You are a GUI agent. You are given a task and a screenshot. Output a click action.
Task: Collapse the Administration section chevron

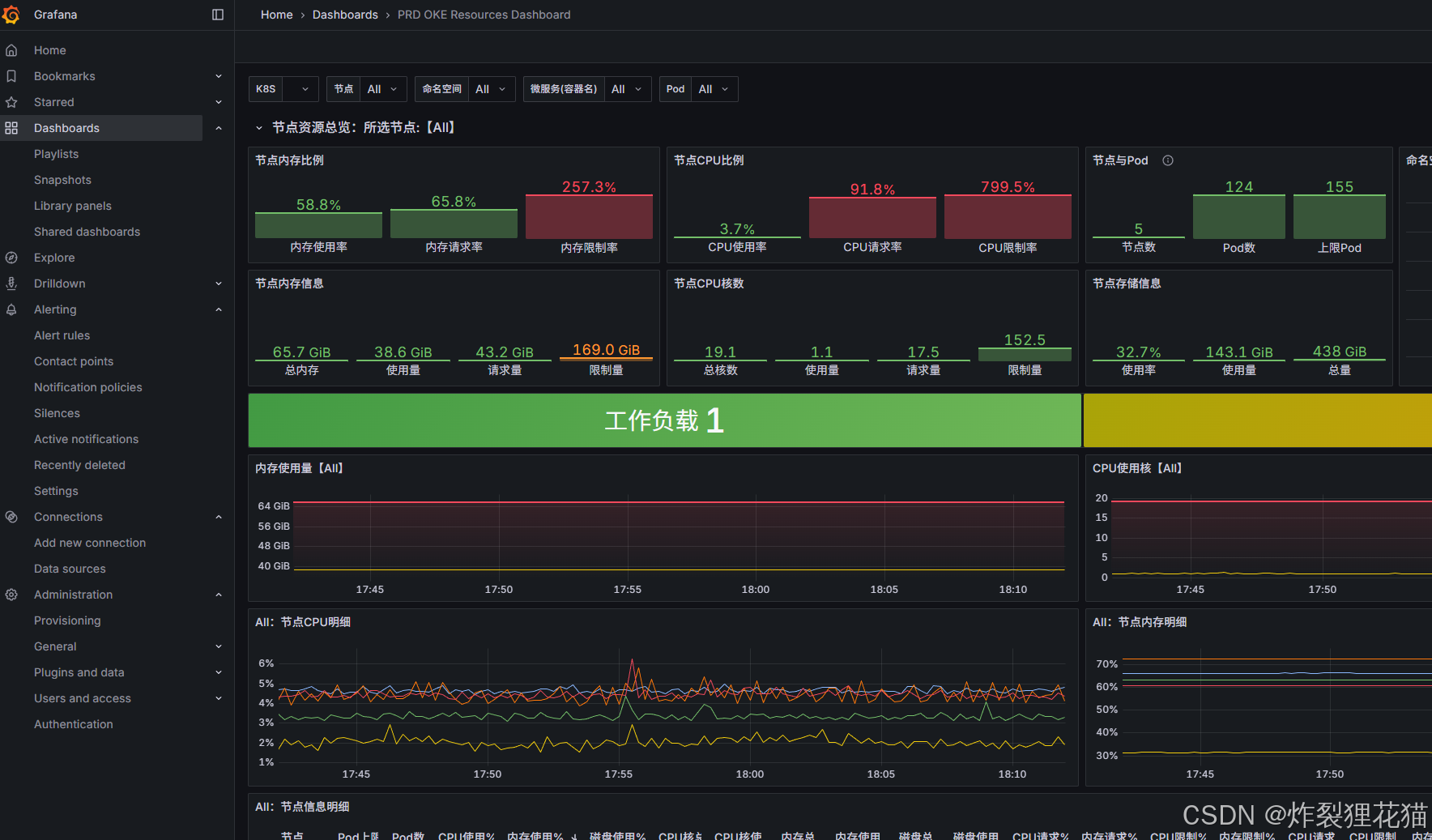[219, 595]
